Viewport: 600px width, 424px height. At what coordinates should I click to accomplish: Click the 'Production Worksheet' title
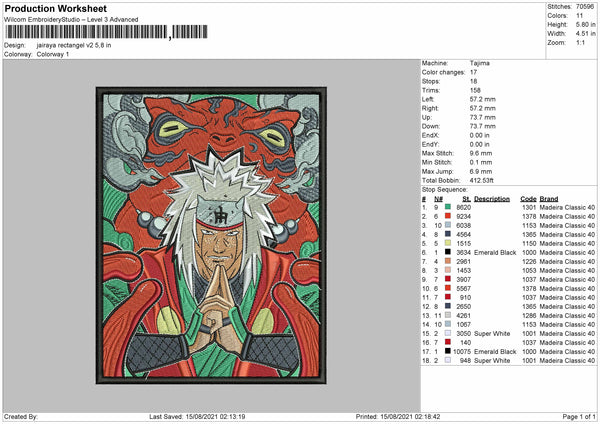coord(56,9)
